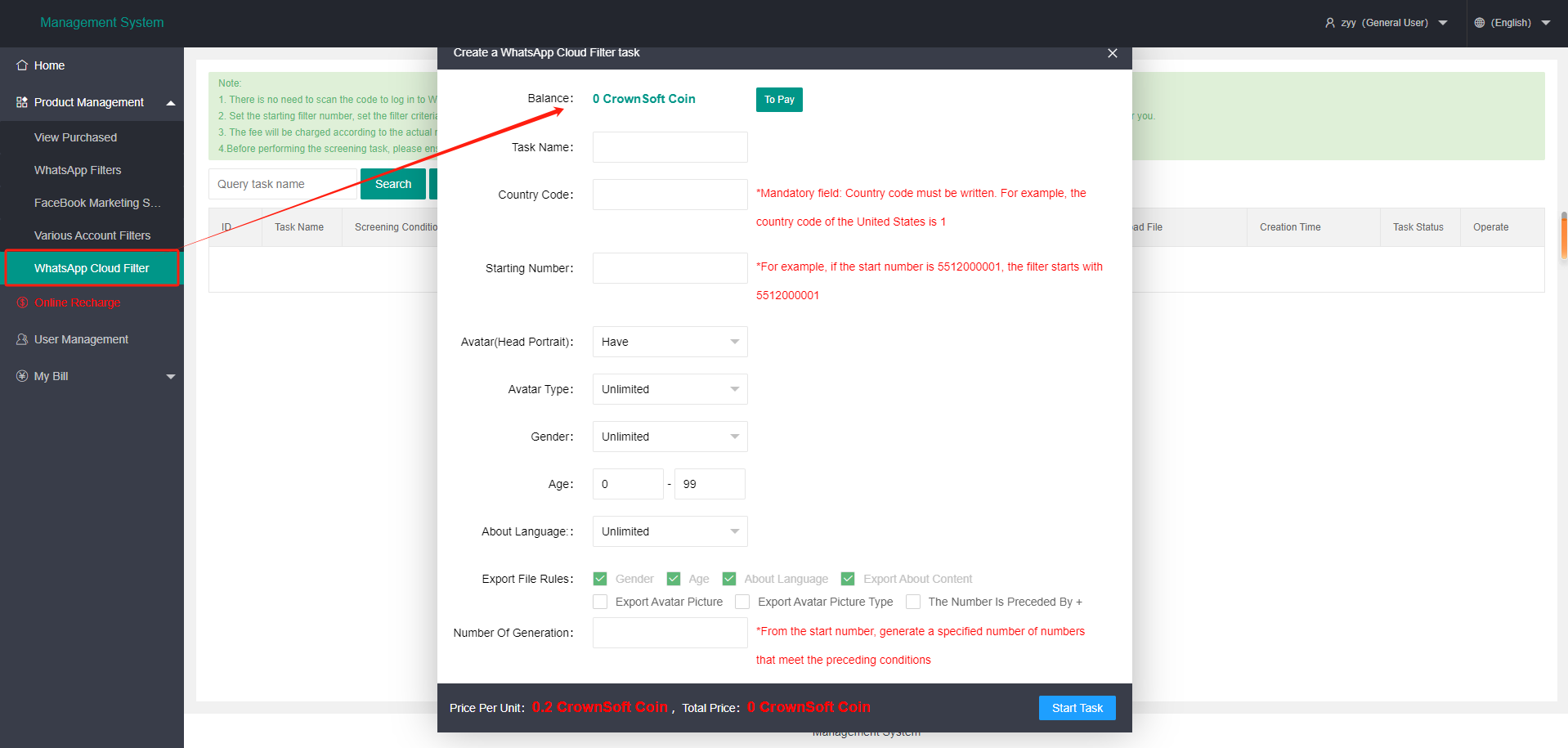
Task: Click the Task Name input field
Action: [670, 147]
